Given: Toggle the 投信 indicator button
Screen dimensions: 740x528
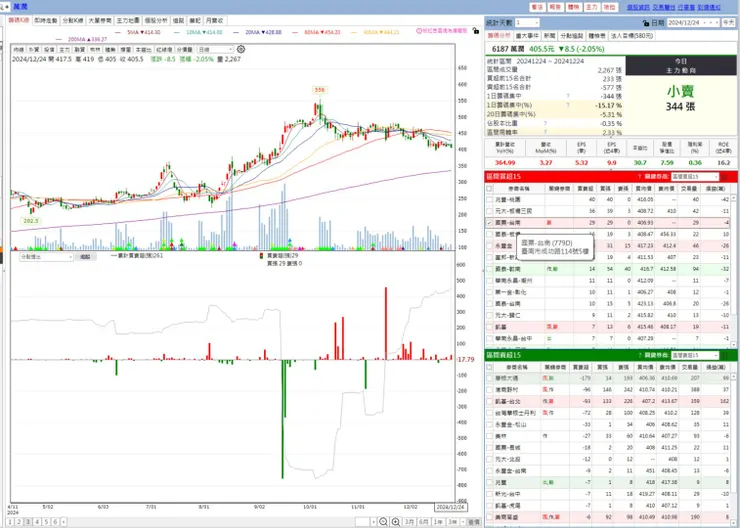Looking at the screenshot, I should click(49, 49).
